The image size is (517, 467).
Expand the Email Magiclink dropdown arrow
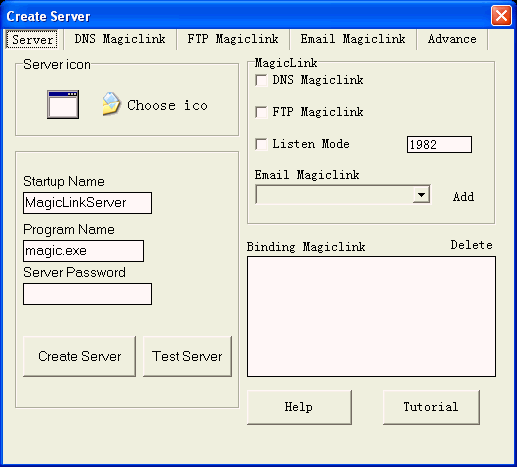point(421,195)
